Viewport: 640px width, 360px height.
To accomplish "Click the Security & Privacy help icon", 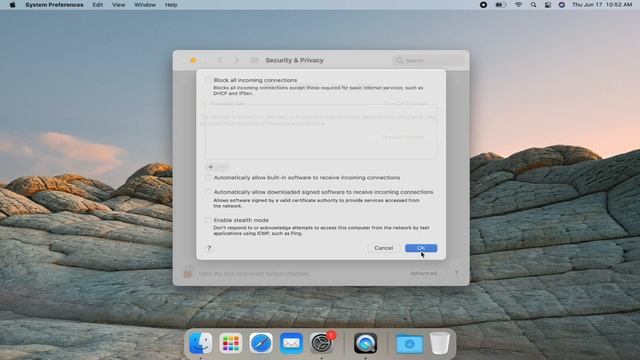I will (456, 273).
